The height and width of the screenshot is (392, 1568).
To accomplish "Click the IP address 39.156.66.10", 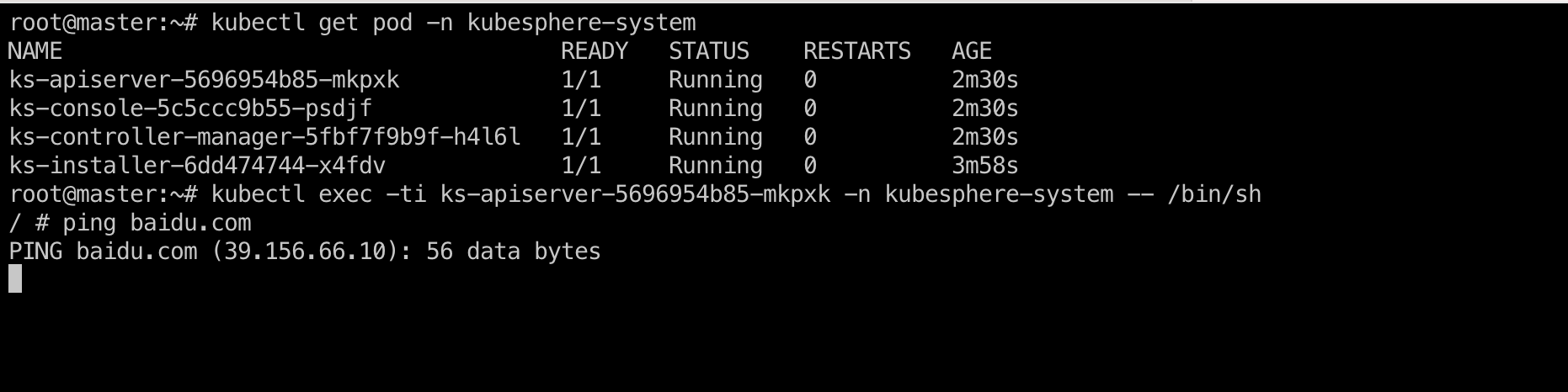I will pyautogui.click(x=305, y=252).
